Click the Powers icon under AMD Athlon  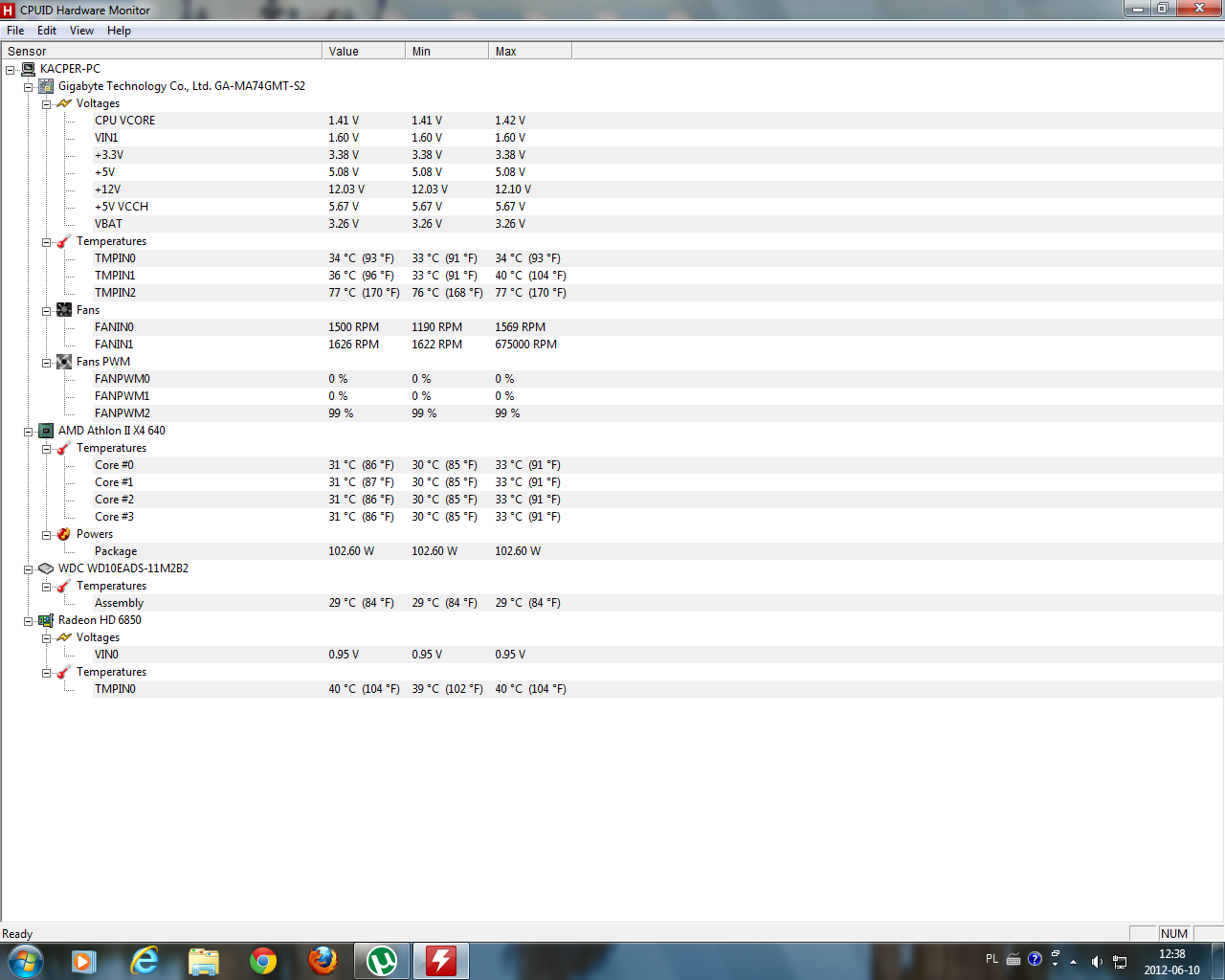point(64,534)
